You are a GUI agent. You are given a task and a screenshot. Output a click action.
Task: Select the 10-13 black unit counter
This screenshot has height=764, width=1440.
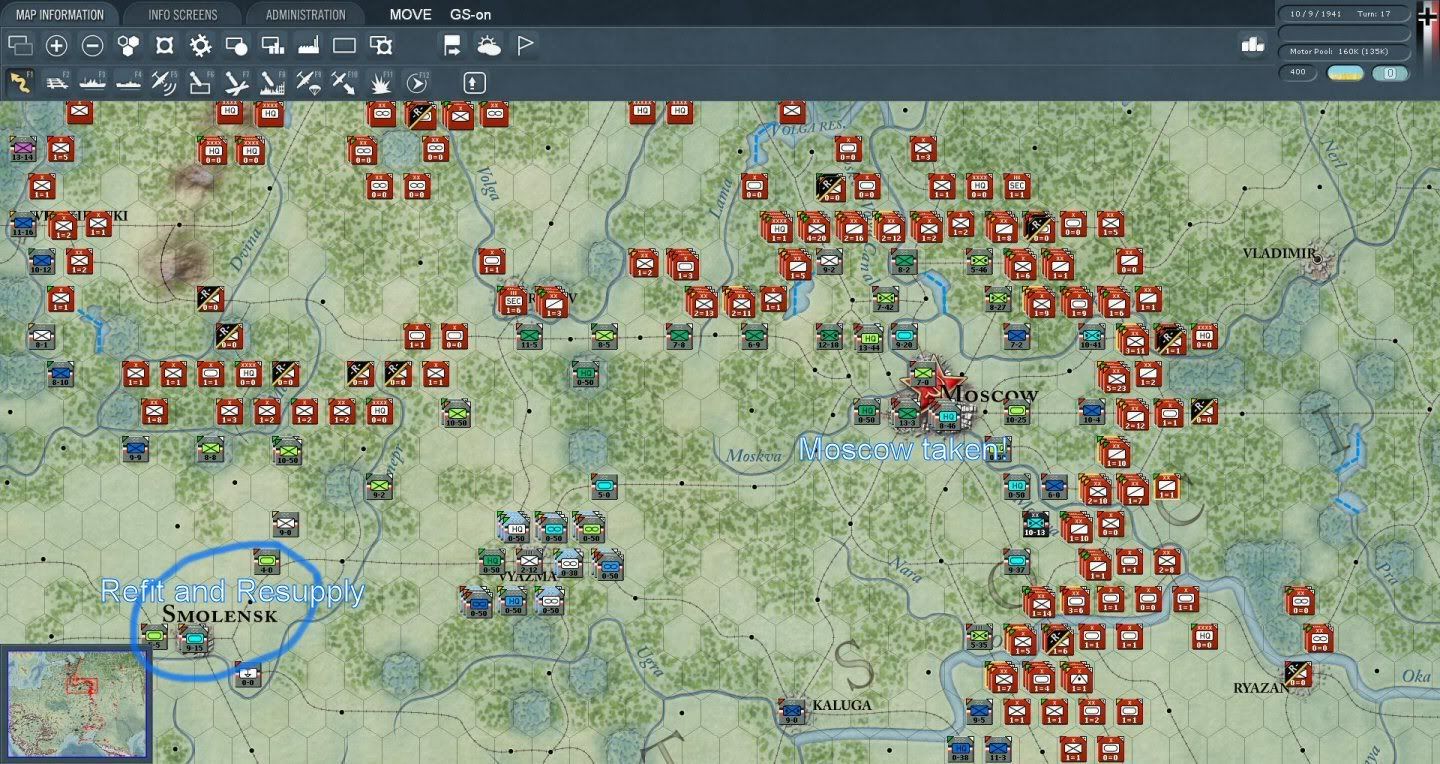click(1036, 523)
